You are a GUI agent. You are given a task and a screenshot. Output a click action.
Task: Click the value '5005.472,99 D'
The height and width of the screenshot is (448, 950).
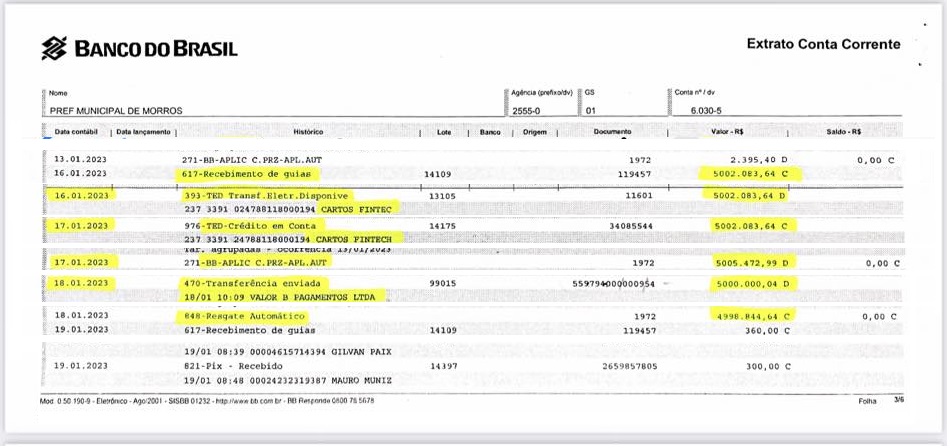[752, 263]
